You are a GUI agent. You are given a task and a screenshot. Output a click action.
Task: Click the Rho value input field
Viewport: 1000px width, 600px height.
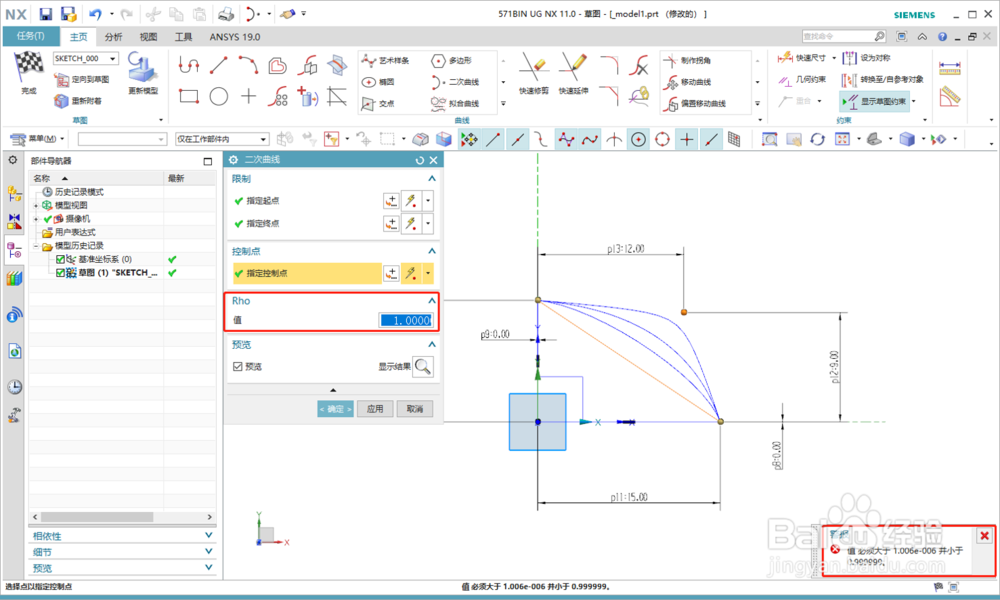tap(406, 320)
